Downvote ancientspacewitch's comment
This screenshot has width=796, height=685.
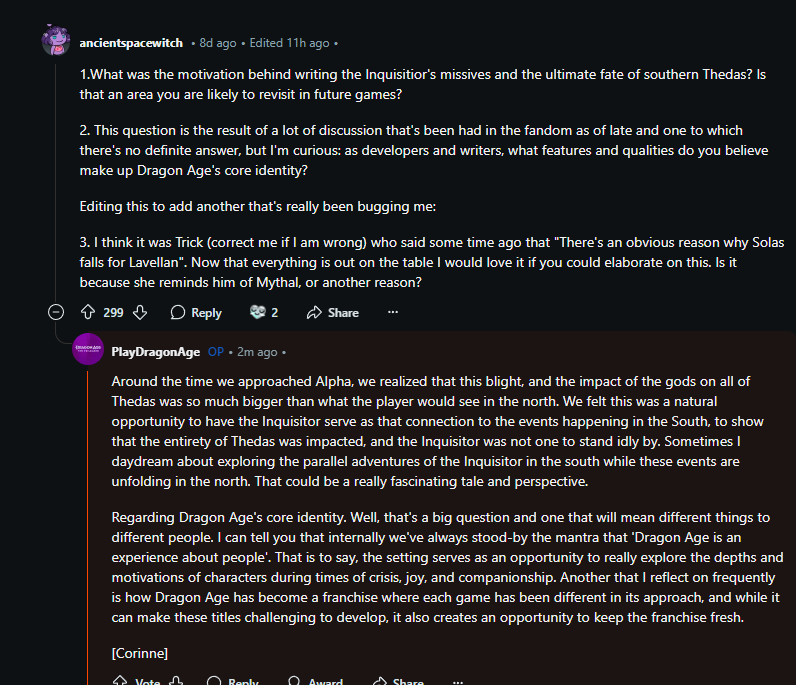tap(140, 312)
